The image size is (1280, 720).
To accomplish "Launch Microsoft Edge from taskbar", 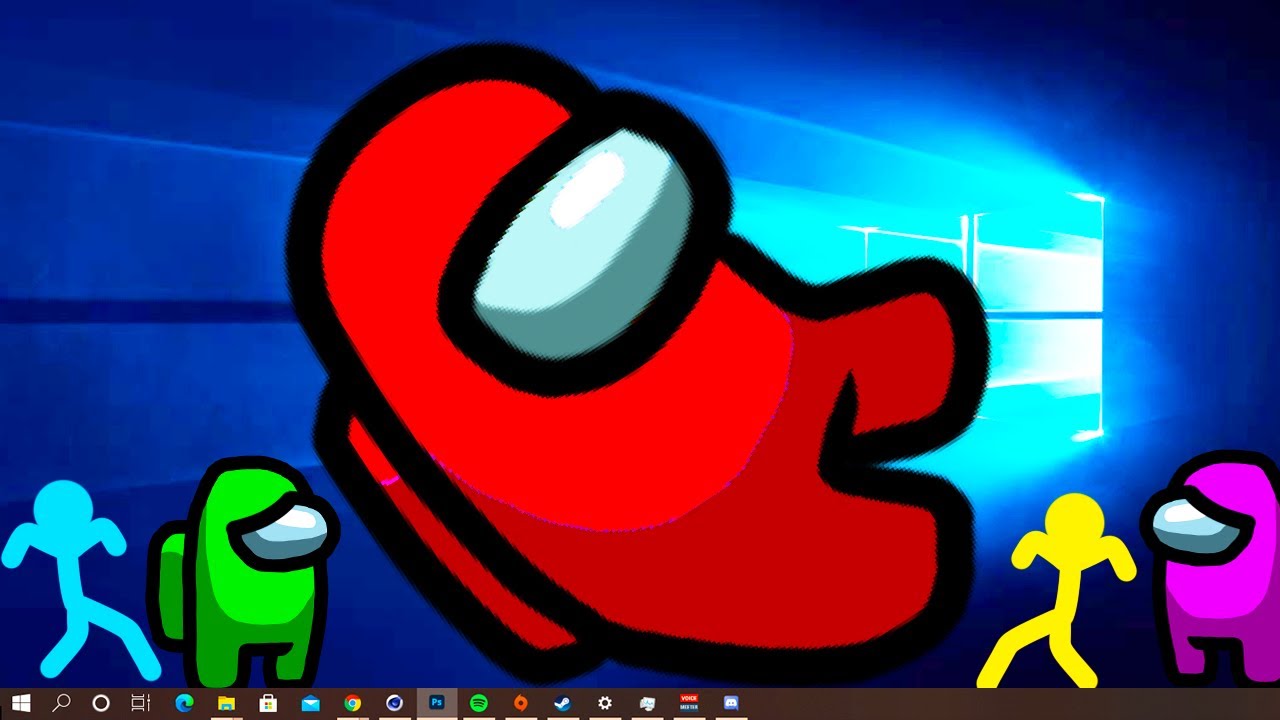I will pos(184,703).
